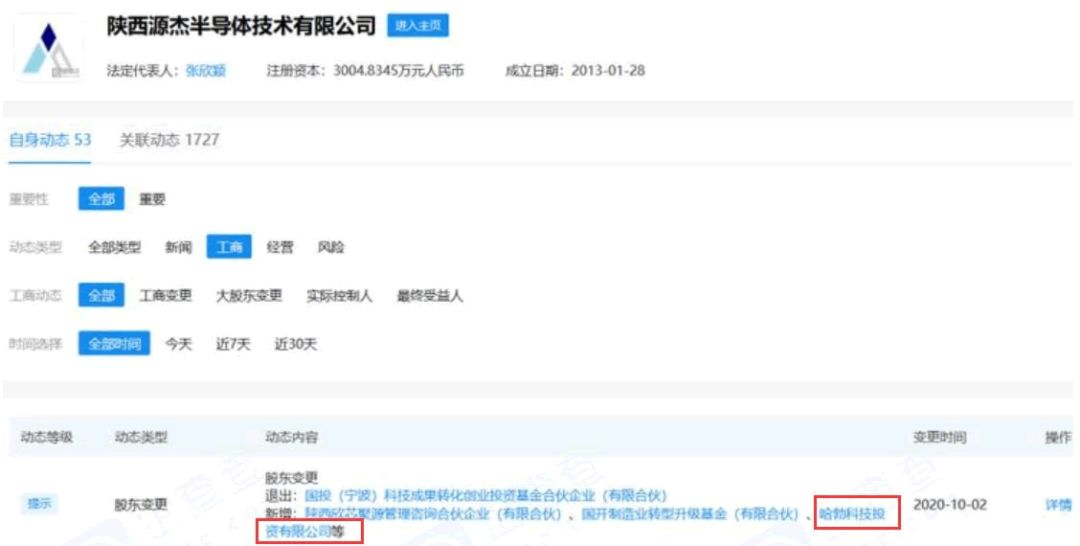Viewport: 1080px width, 546px height.
Task: Select 重要 importance filter
Action: [152, 199]
